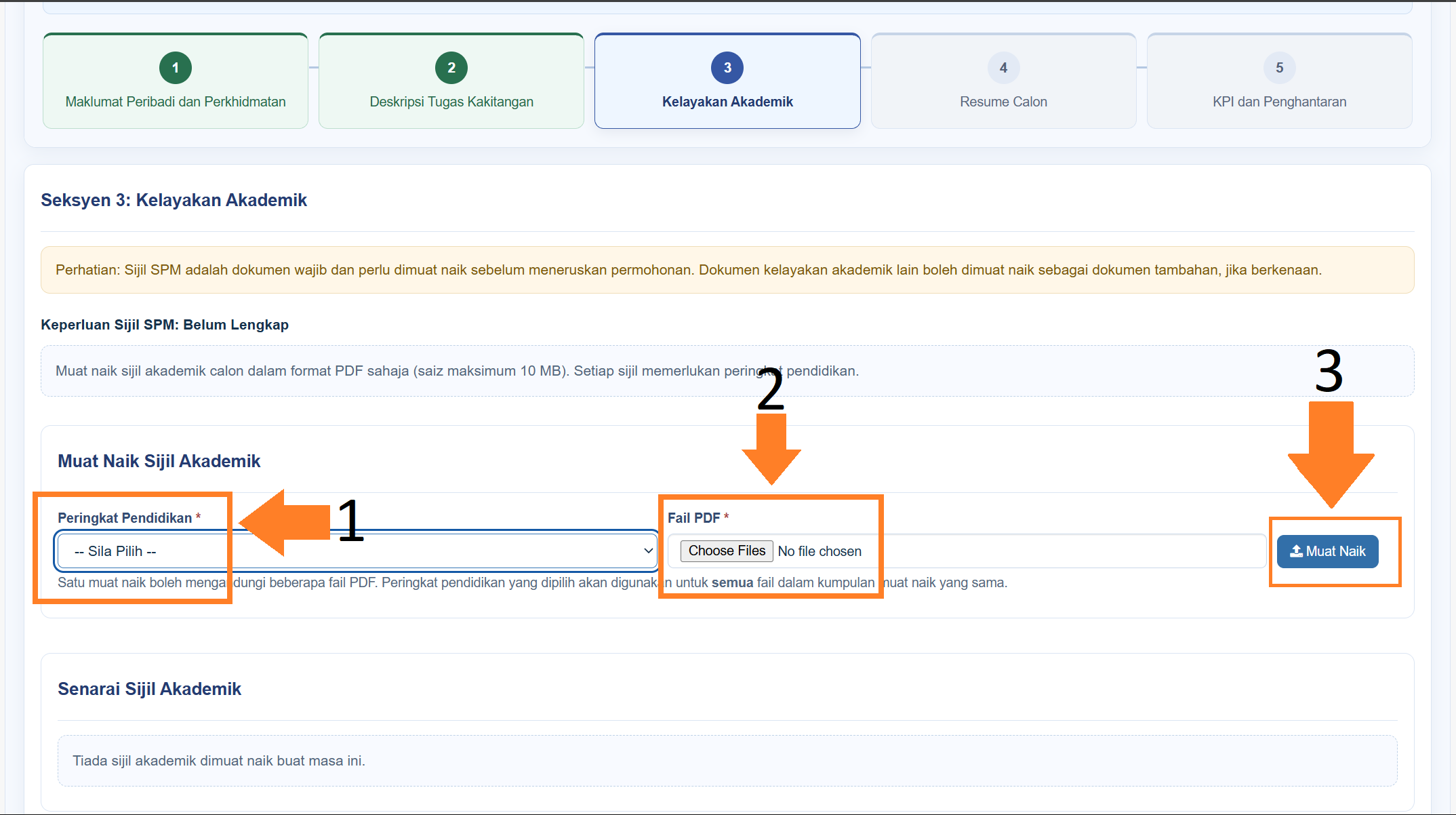This screenshot has height=815, width=1456.
Task: Click the "Muat Naik Sijil Akademik" heading
Action: coord(159,461)
